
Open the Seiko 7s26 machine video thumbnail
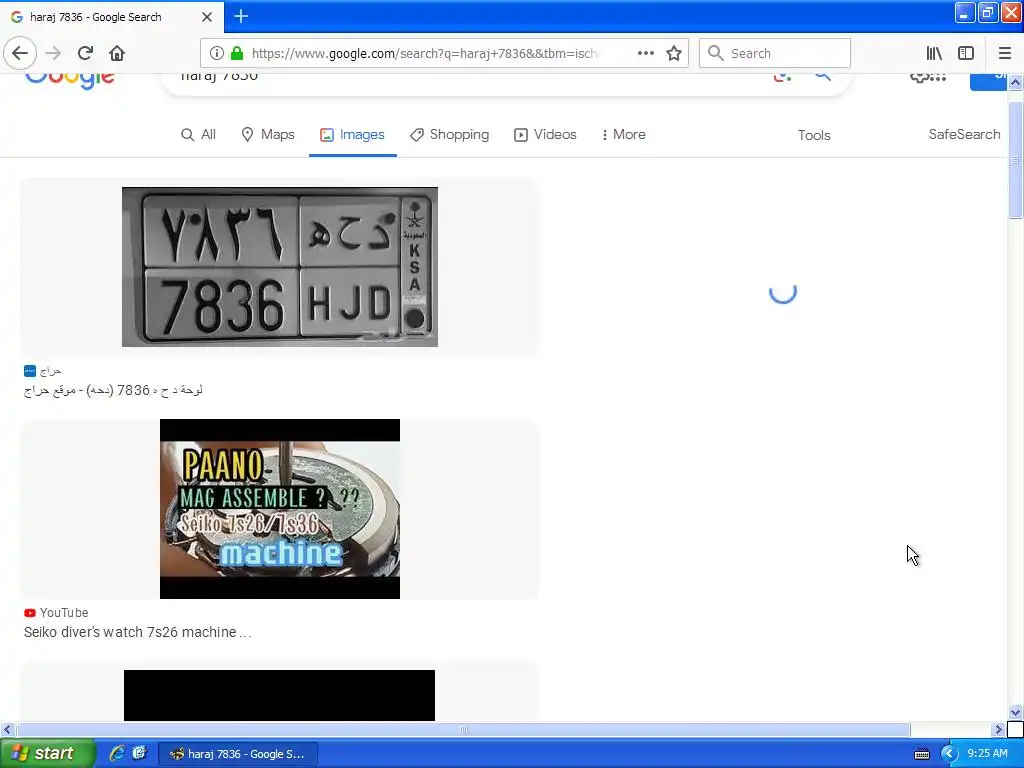pos(280,509)
